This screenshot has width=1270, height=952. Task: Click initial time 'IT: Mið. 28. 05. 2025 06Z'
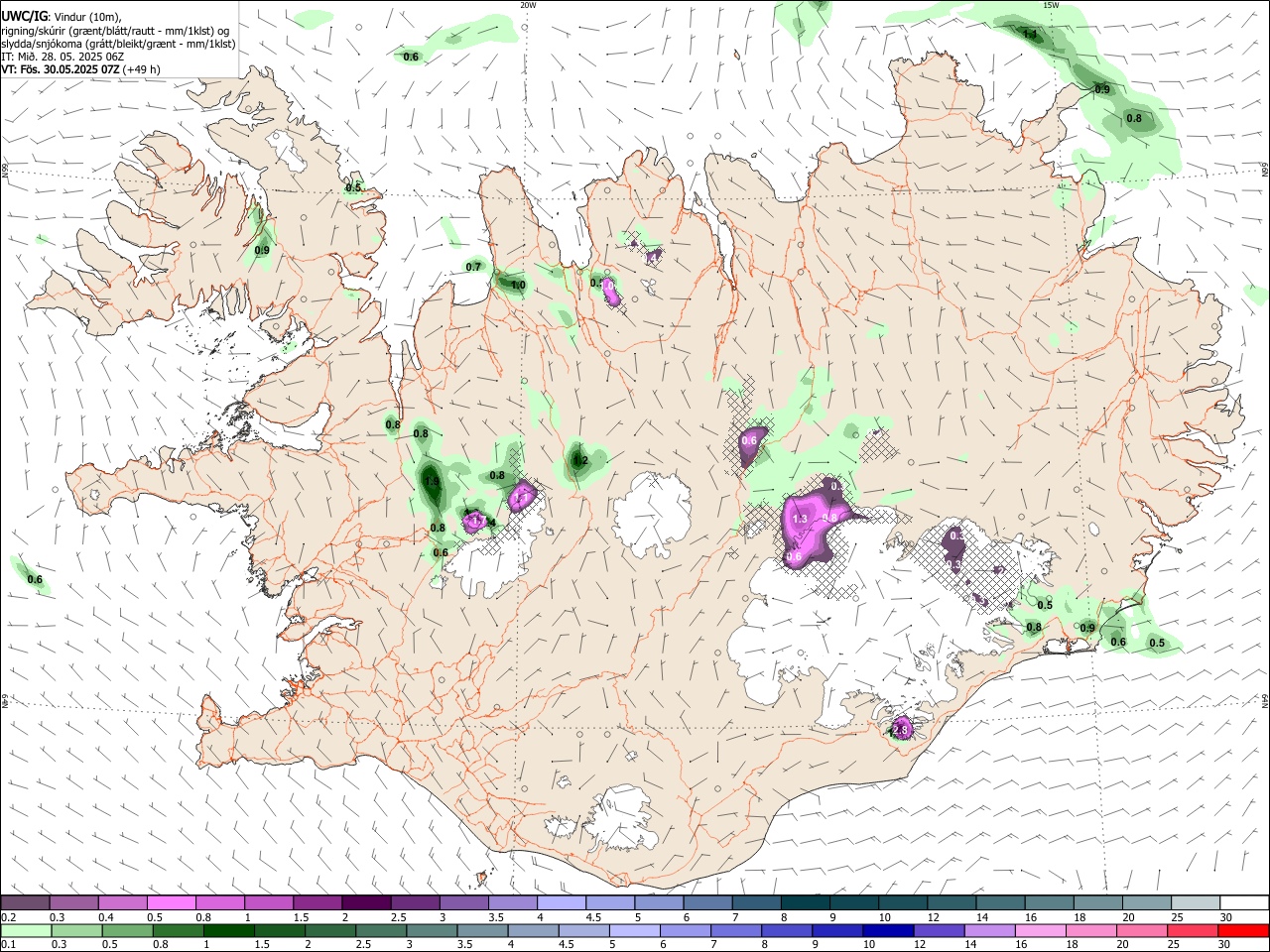(x=63, y=57)
